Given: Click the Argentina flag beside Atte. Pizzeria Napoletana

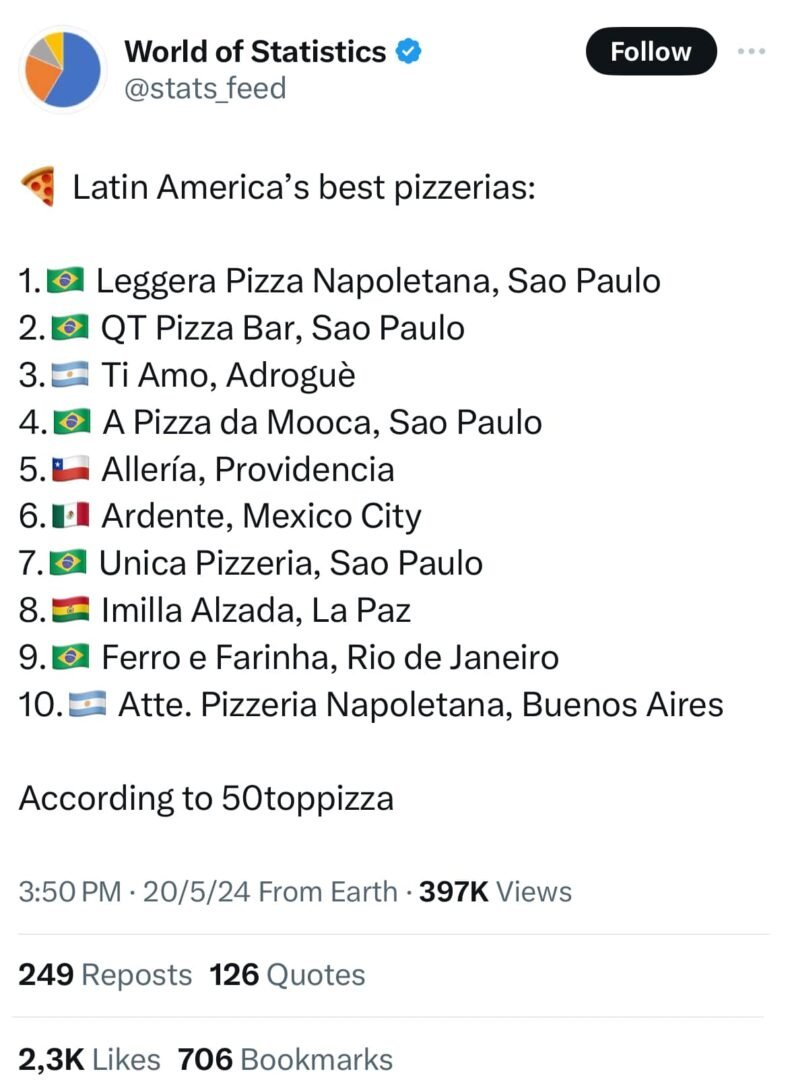Looking at the screenshot, I should (x=88, y=704).
